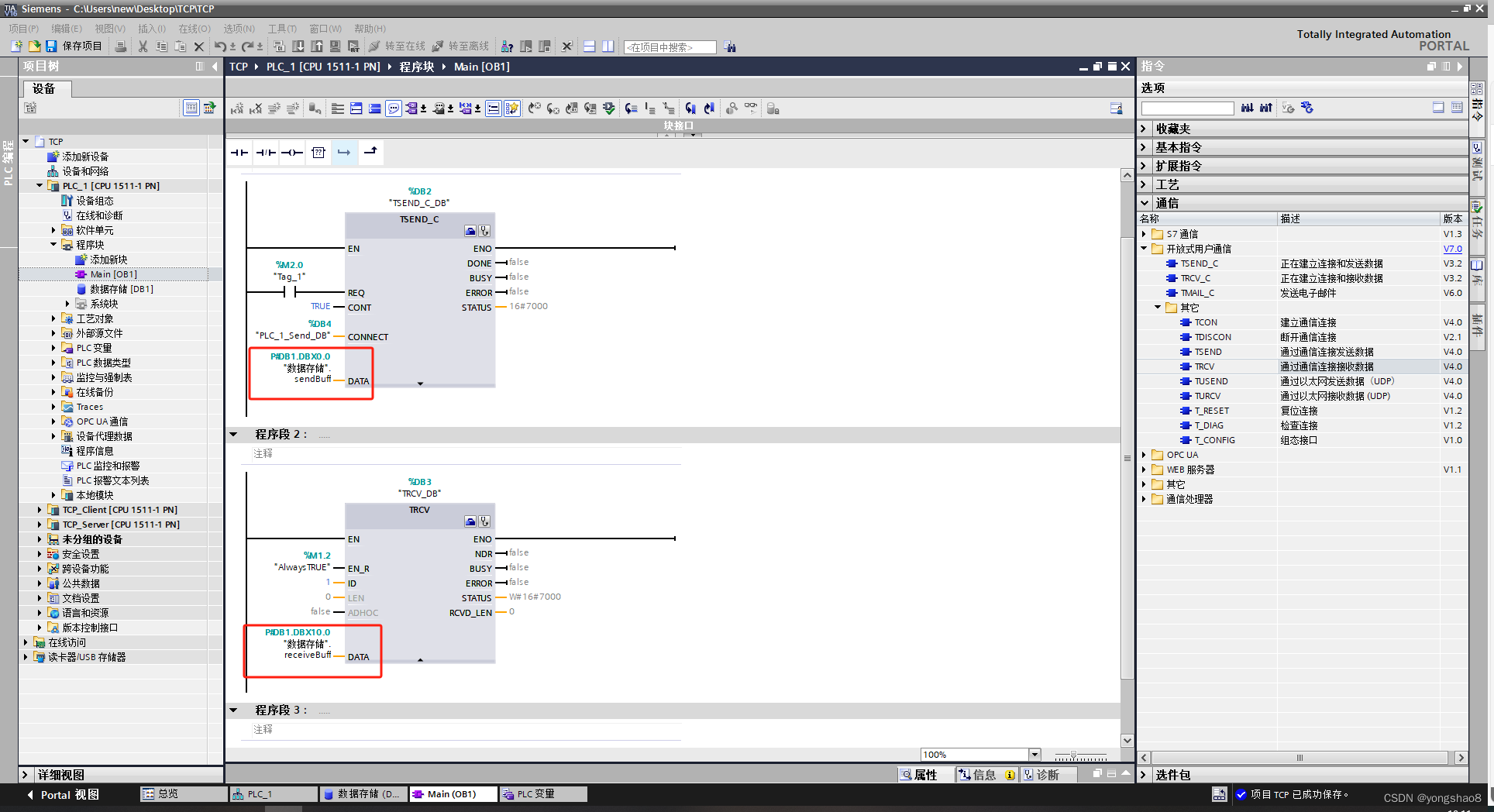Click the V7.0 version link
This screenshot has width=1494, height=812.
1452,249
